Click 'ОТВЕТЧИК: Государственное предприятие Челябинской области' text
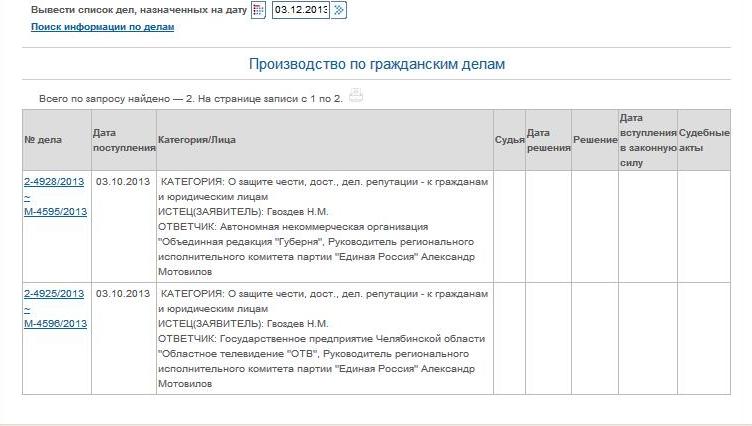The height and width of the screenshot is (426, 752). click(321, 339)
